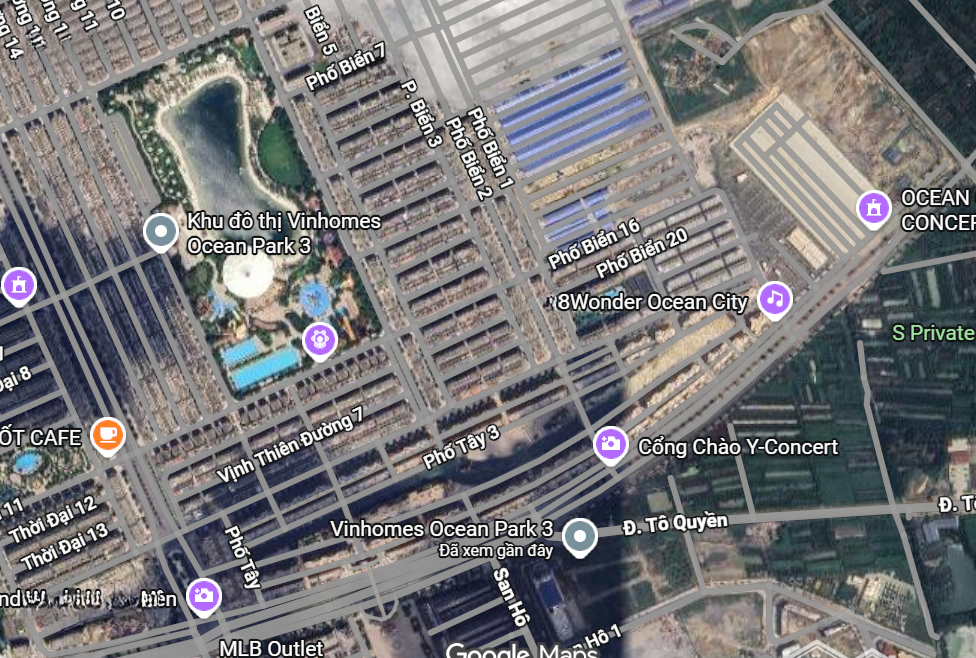
Task: Select the purple landmark pin at left edge
Action: coord(19,286)
